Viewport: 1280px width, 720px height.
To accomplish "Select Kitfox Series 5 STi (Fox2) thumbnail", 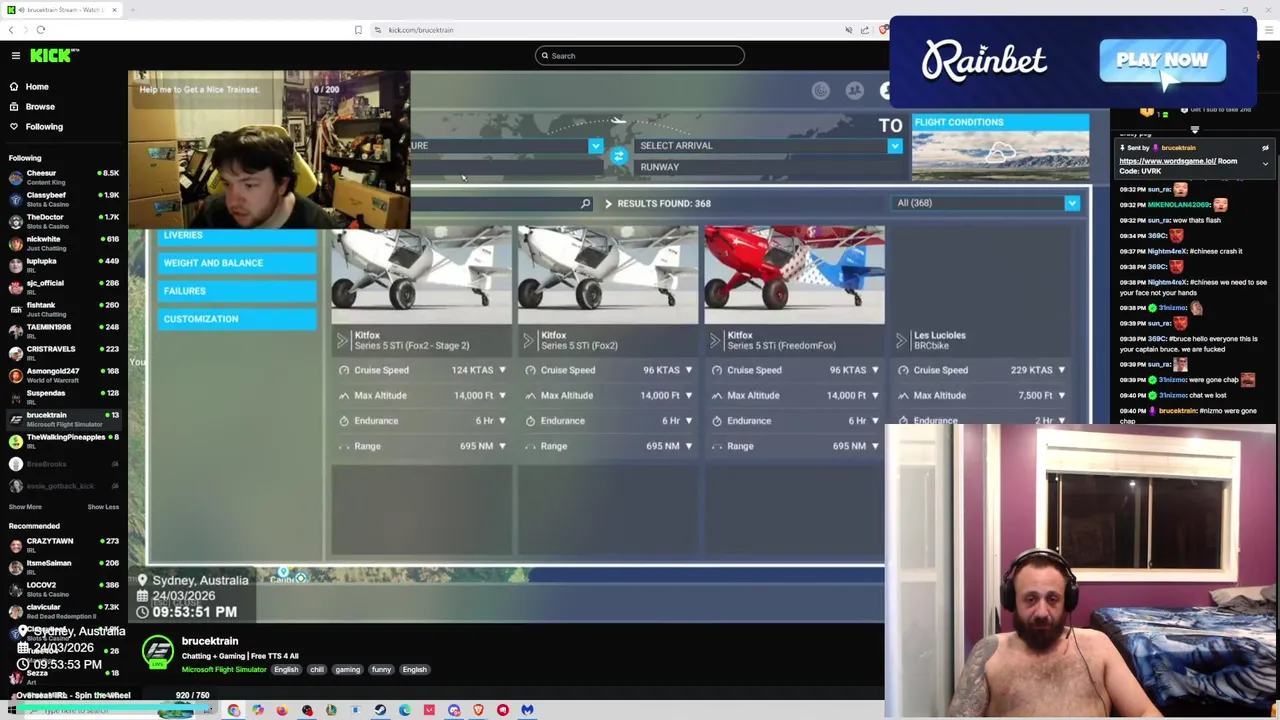I will pos(608,275).
